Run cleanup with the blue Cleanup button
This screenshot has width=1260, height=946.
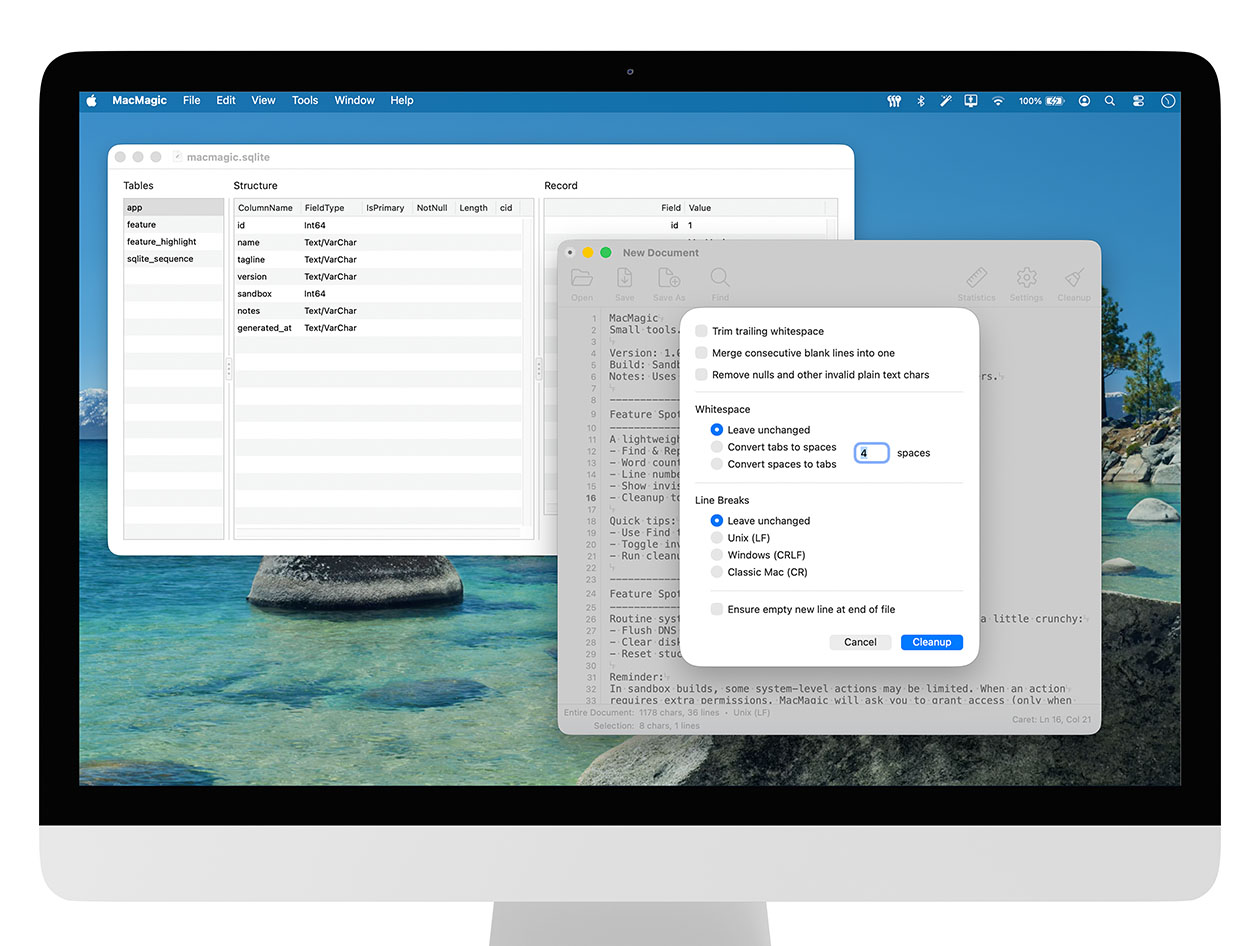coord(931,642)
